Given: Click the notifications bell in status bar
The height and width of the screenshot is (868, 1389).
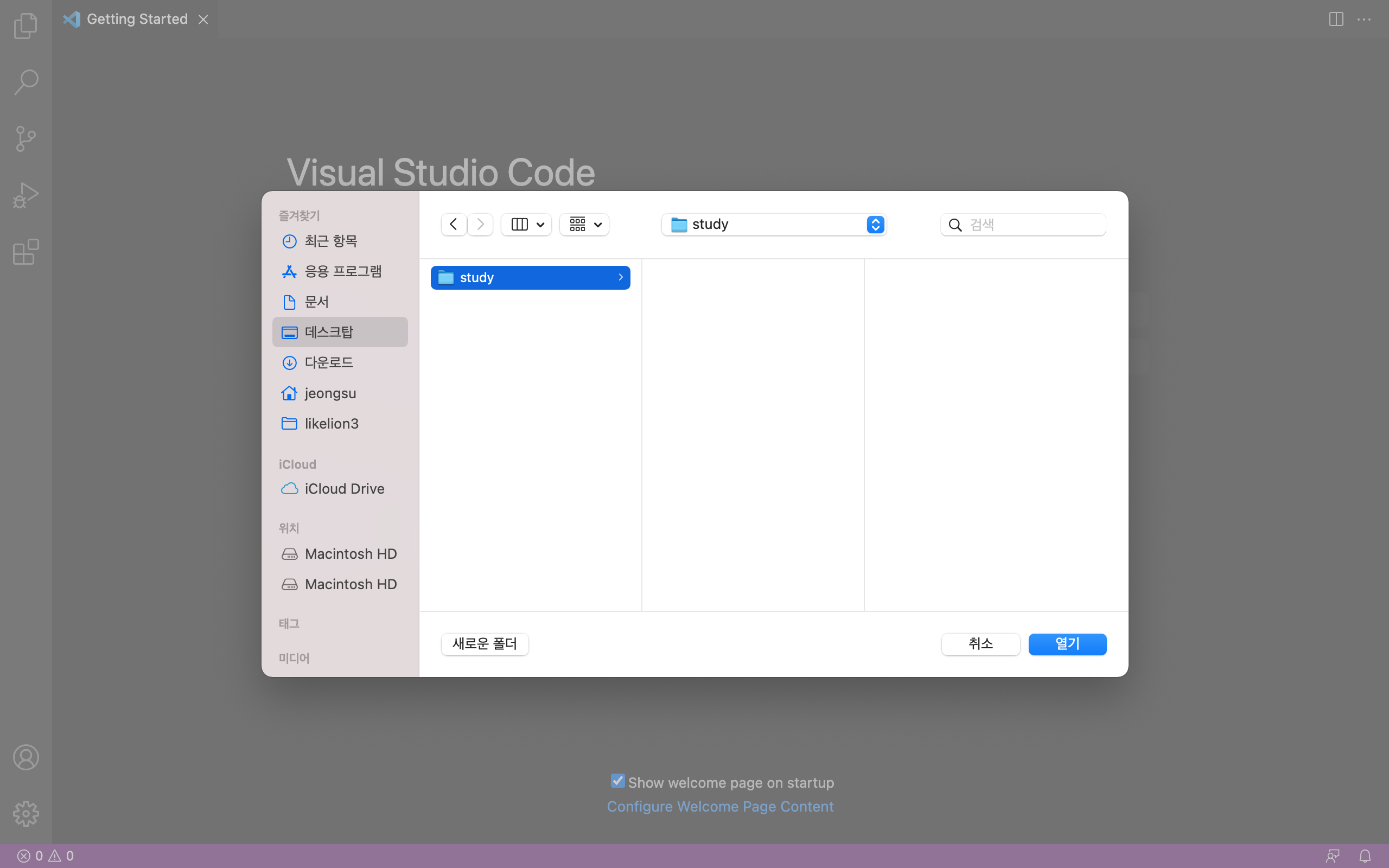Looking at the screenshot, I should 1365,856.
